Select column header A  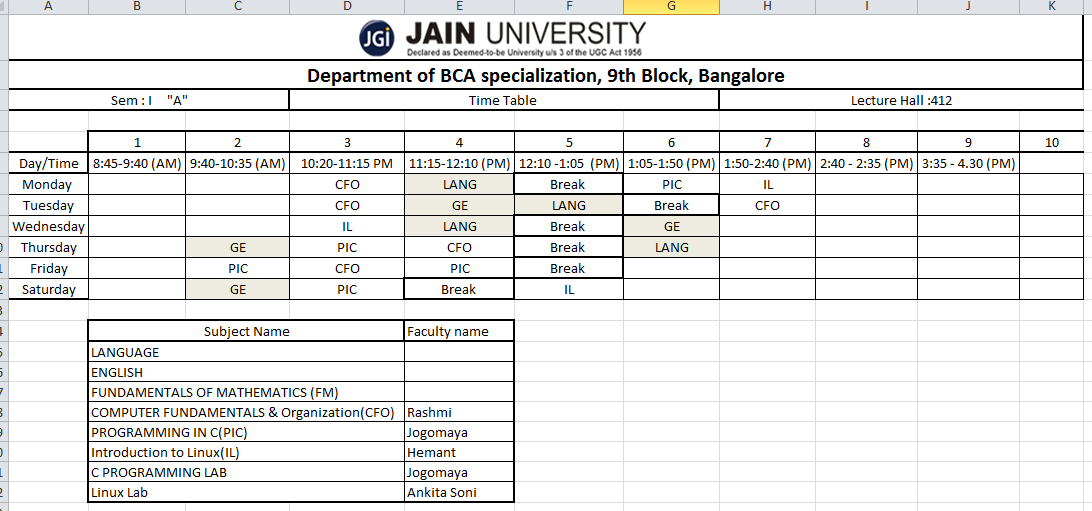[48, 6]
